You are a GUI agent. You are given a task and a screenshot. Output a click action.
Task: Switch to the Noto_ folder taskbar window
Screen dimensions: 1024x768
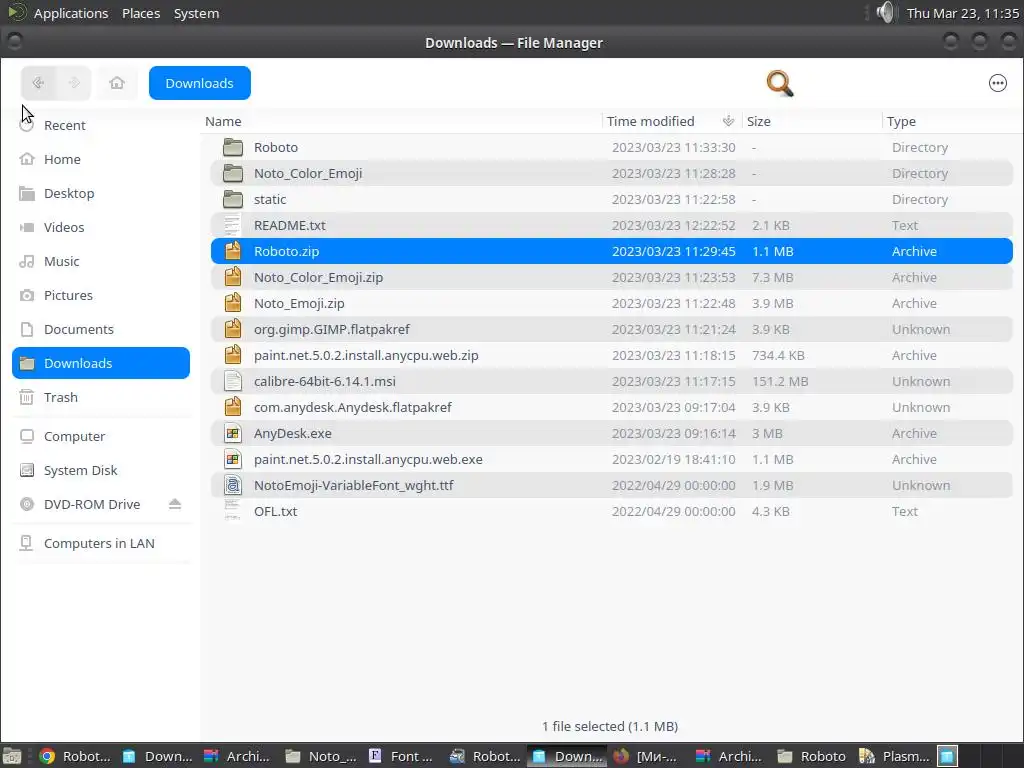pyautogui.click(x=321, y=756)
